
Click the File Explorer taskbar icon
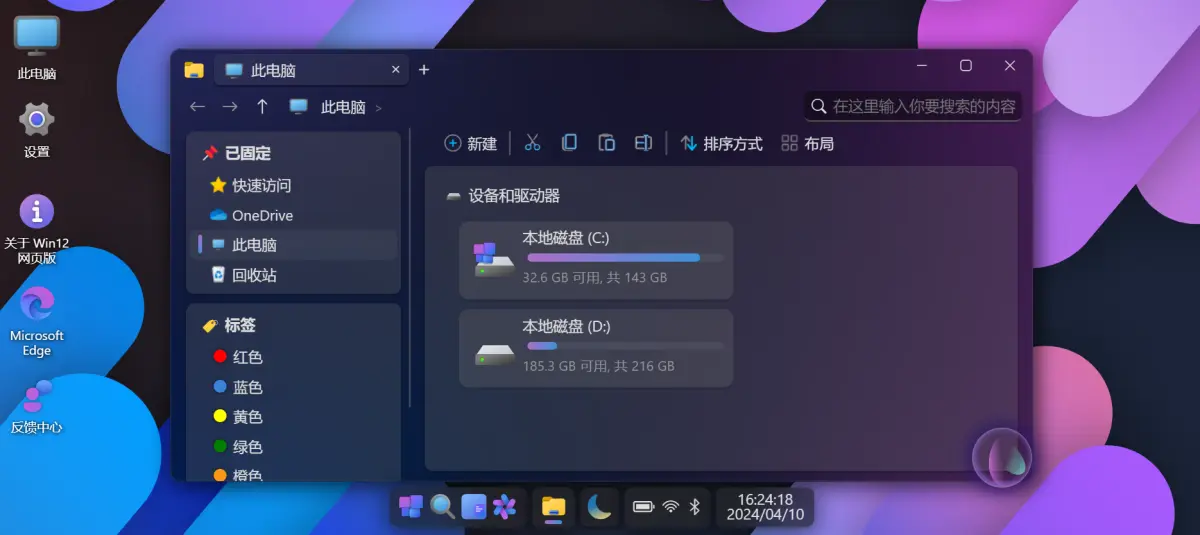coord(554,507)
